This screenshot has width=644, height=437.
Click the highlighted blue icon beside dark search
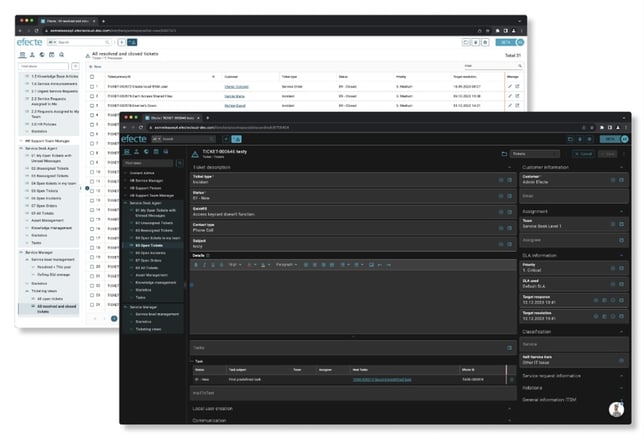[237, 139]
